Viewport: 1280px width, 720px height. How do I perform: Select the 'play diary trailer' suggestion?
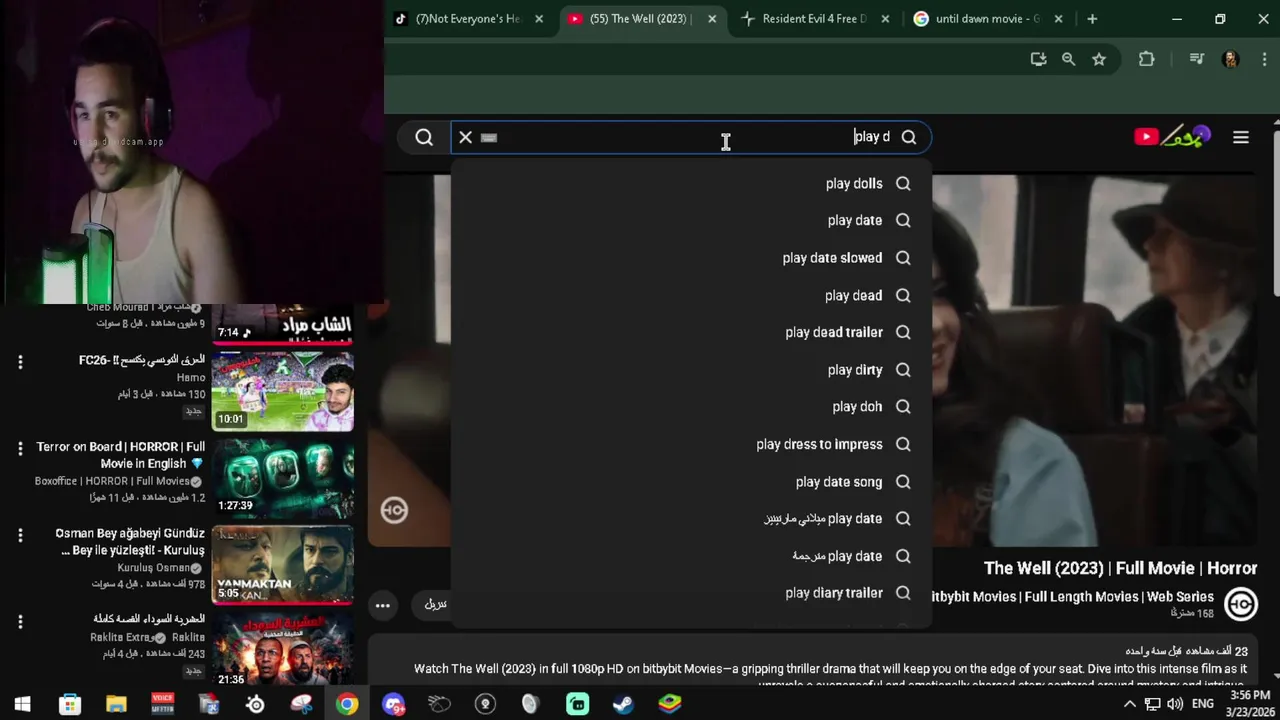691,593
